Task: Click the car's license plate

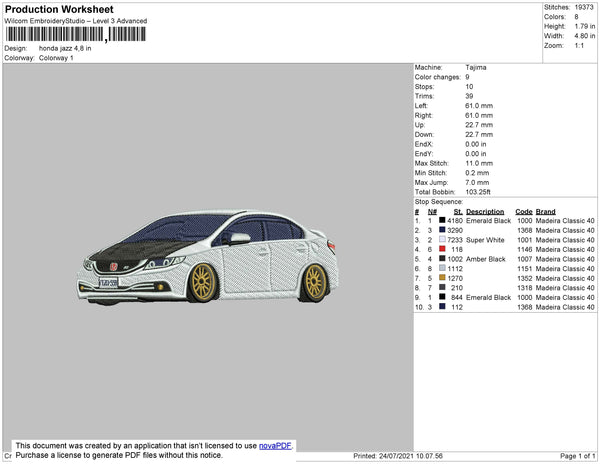Action: pyautogui.click(x=108, y=284)
